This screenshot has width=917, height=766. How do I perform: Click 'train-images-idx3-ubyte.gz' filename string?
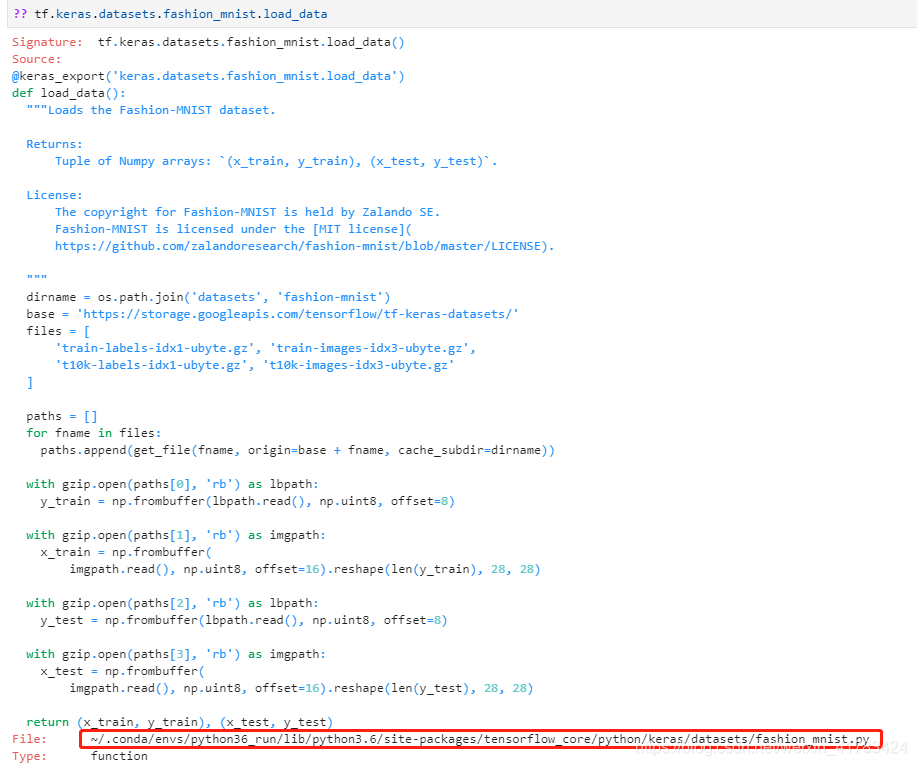[370, 348]
